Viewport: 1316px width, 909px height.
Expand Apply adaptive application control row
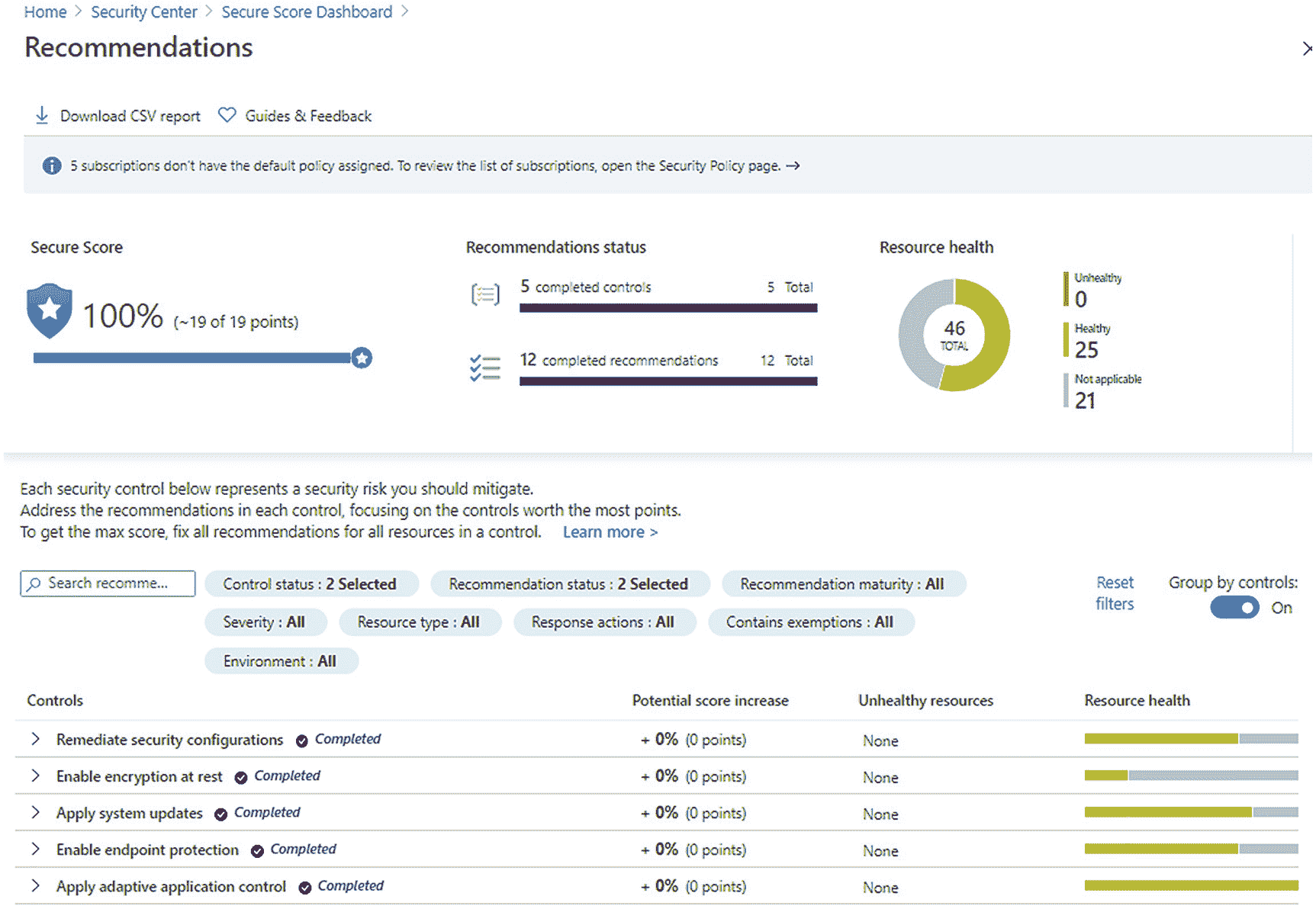[35, 885]
